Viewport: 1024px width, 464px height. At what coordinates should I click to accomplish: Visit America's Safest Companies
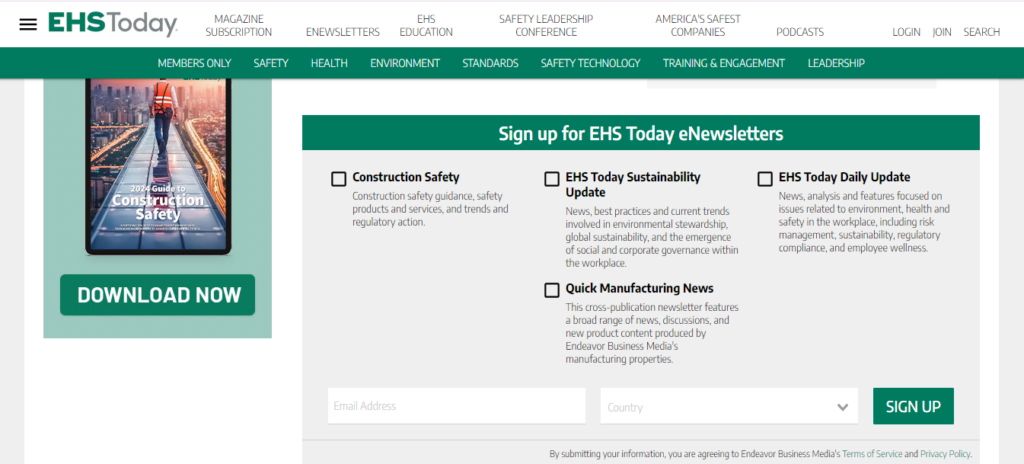pos(697,25)
